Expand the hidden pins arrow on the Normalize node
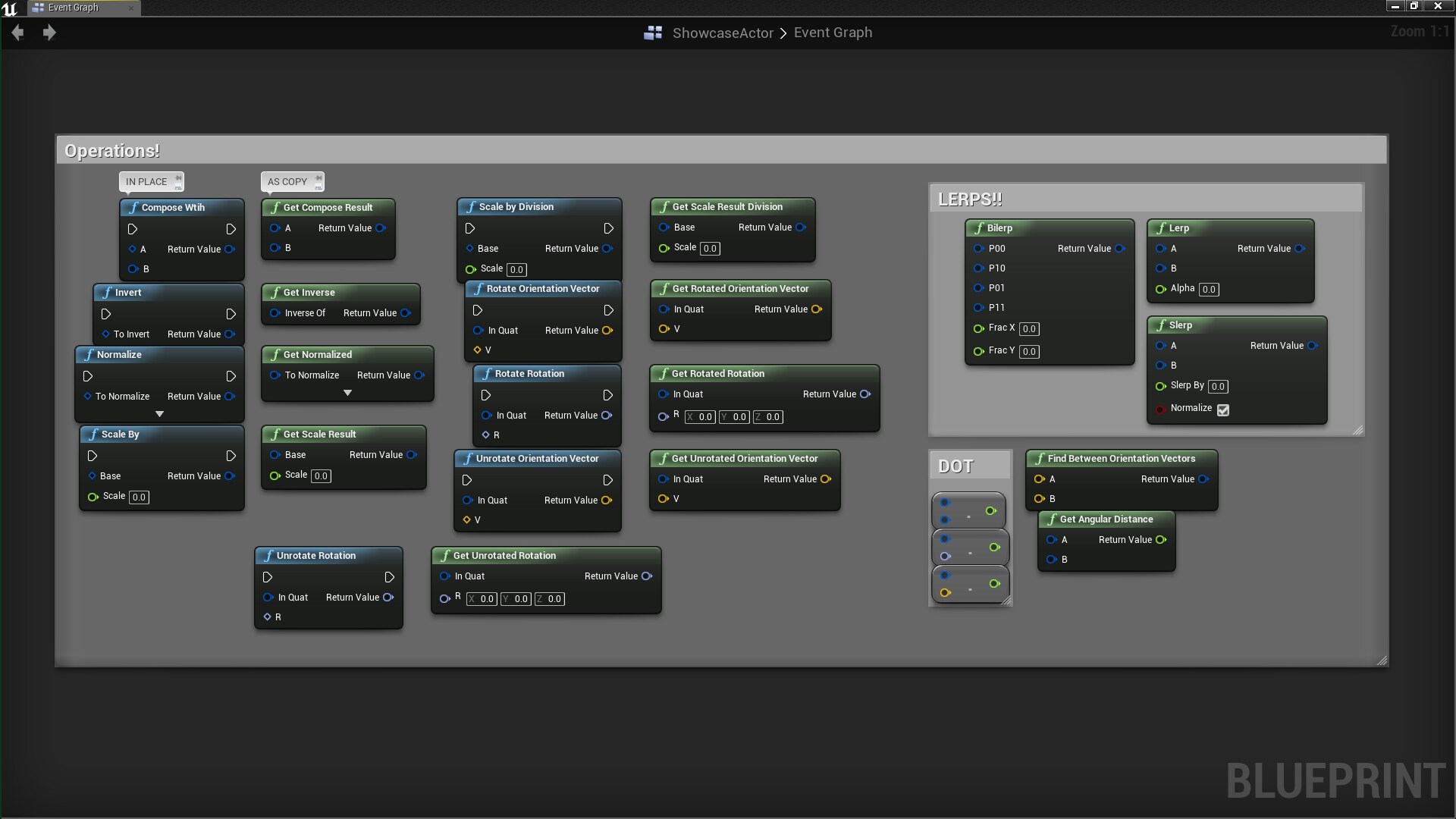This screenshot has width=1456, height=819. click(159, 414)
